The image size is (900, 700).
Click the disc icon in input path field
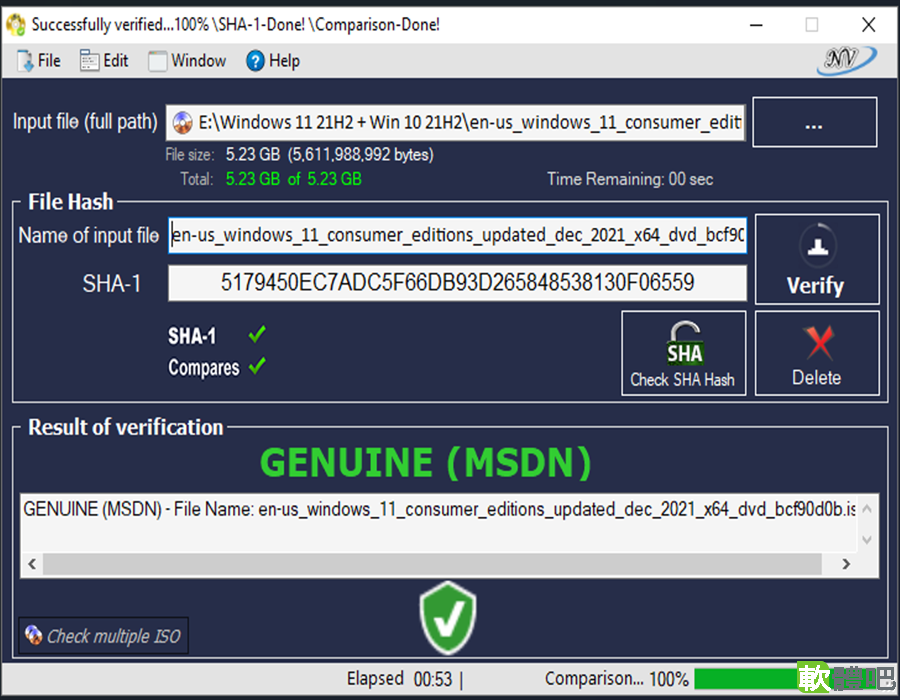point(183,122)
